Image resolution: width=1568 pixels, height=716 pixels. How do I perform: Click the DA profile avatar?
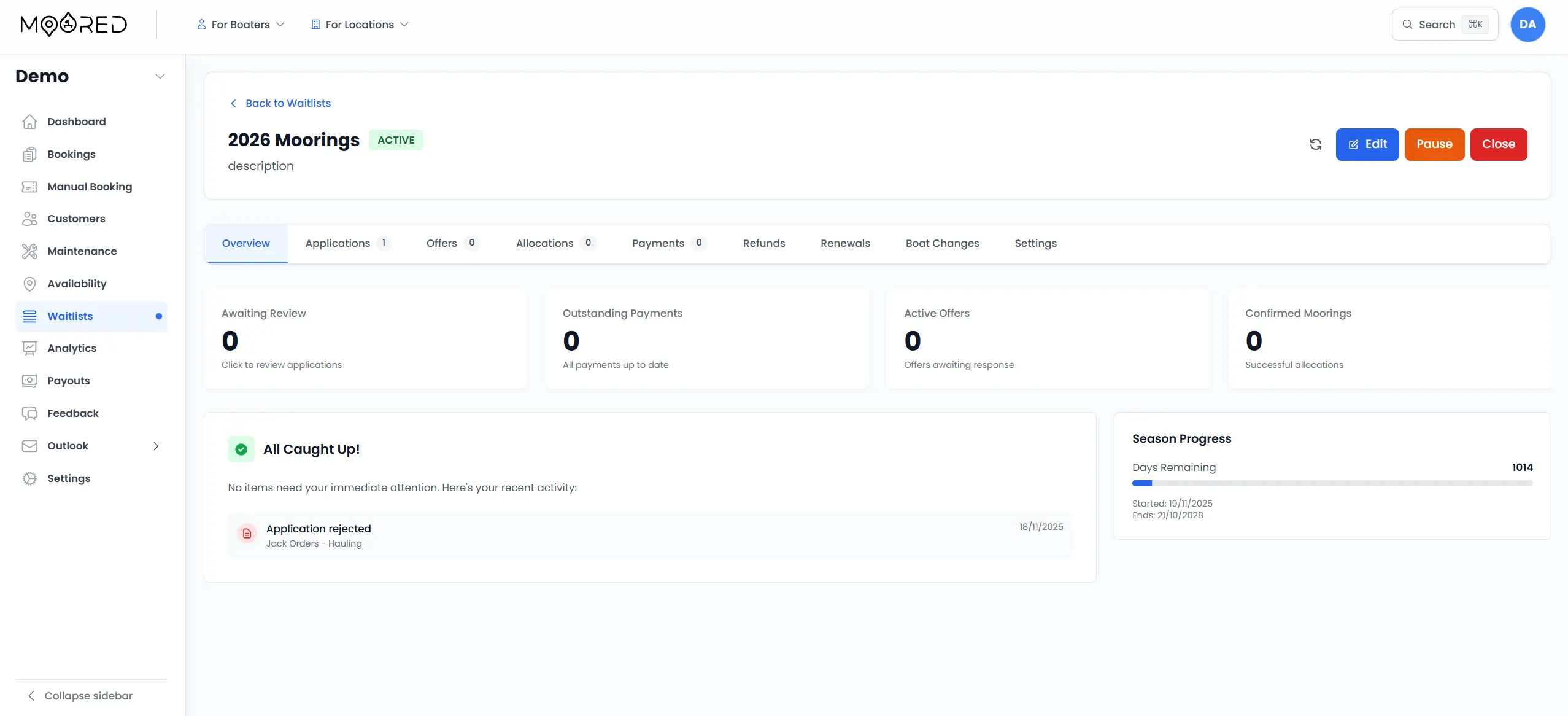pos(1526,24)
